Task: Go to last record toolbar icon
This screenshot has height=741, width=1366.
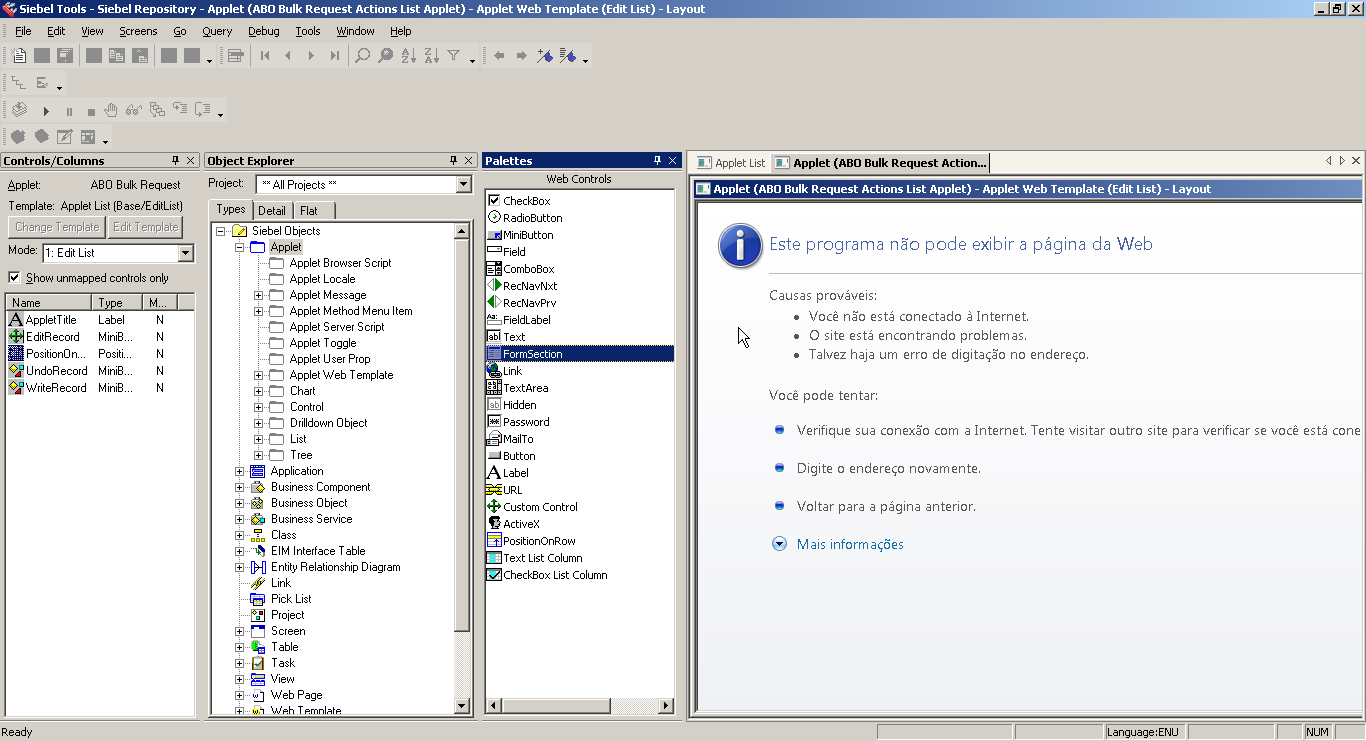Action: (x=334, y=56)
